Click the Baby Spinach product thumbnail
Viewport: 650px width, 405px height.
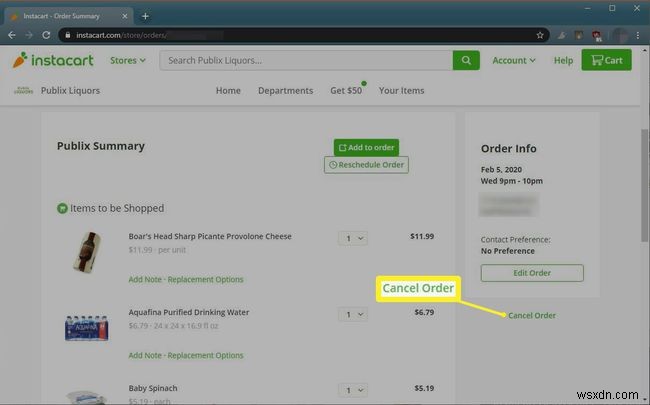(x=87, y=397)
